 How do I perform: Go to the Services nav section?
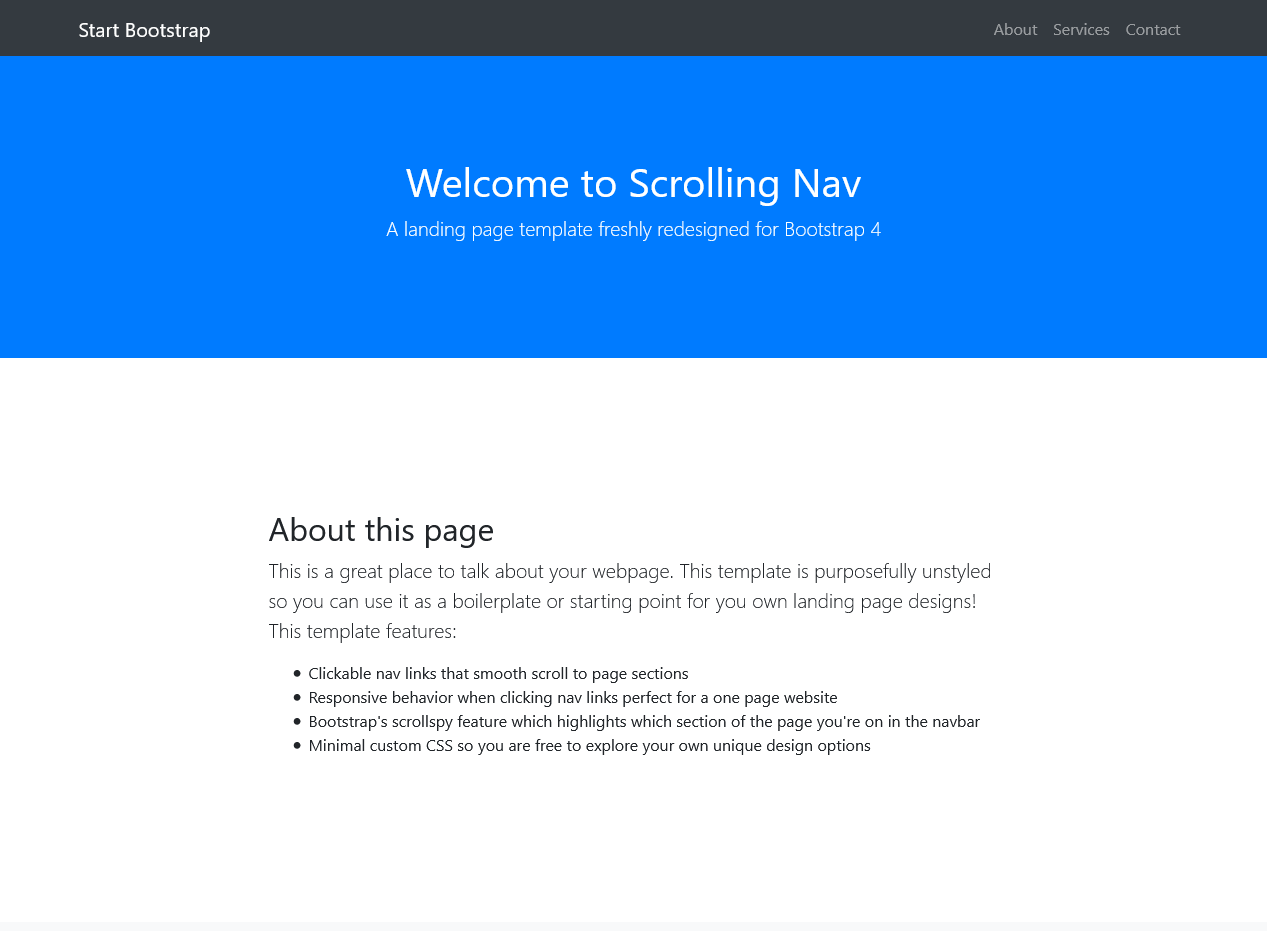tap(1080, 30)
